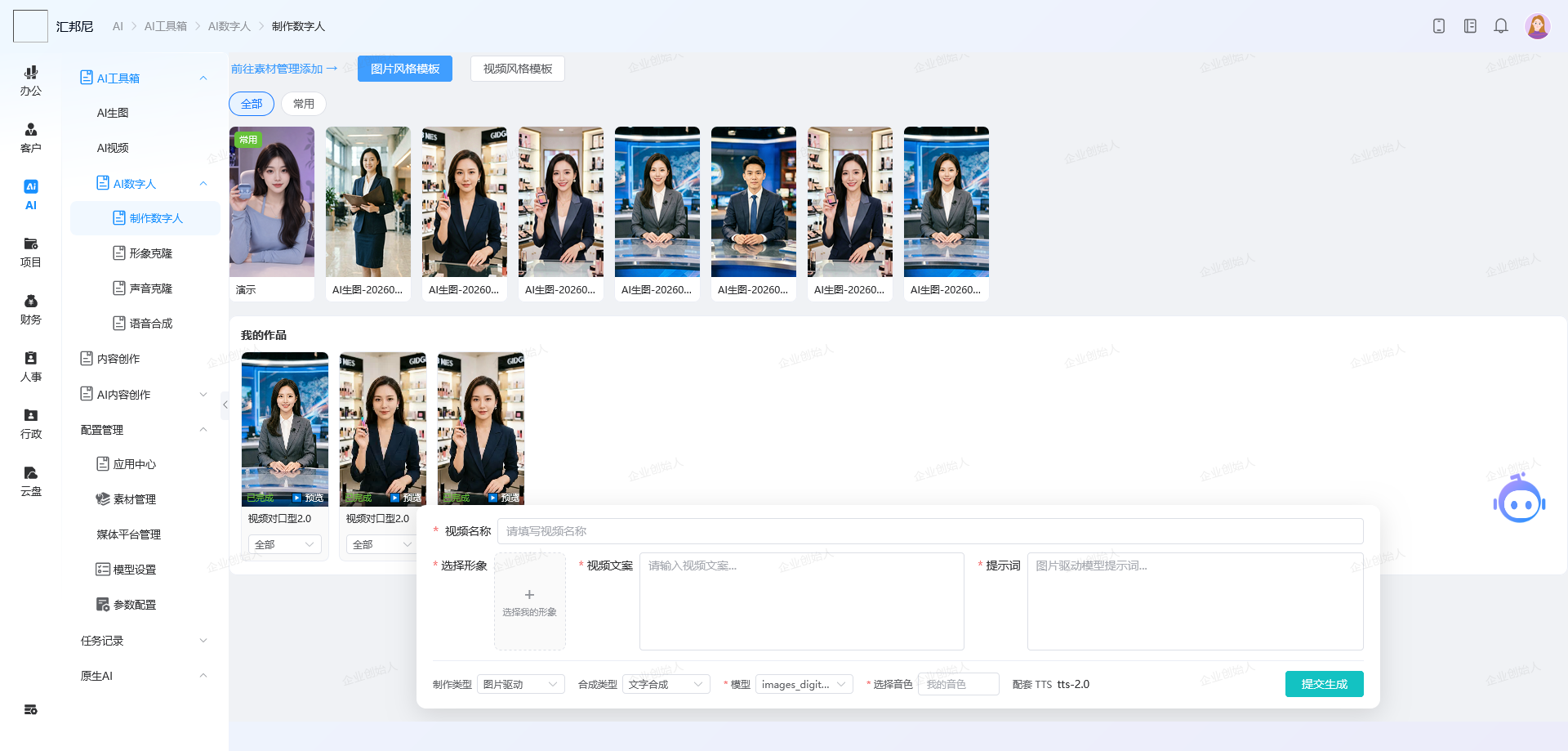Focus the 提示词 text area
The width and height of the screenshot is (1568, 751).
[1195, 601]
